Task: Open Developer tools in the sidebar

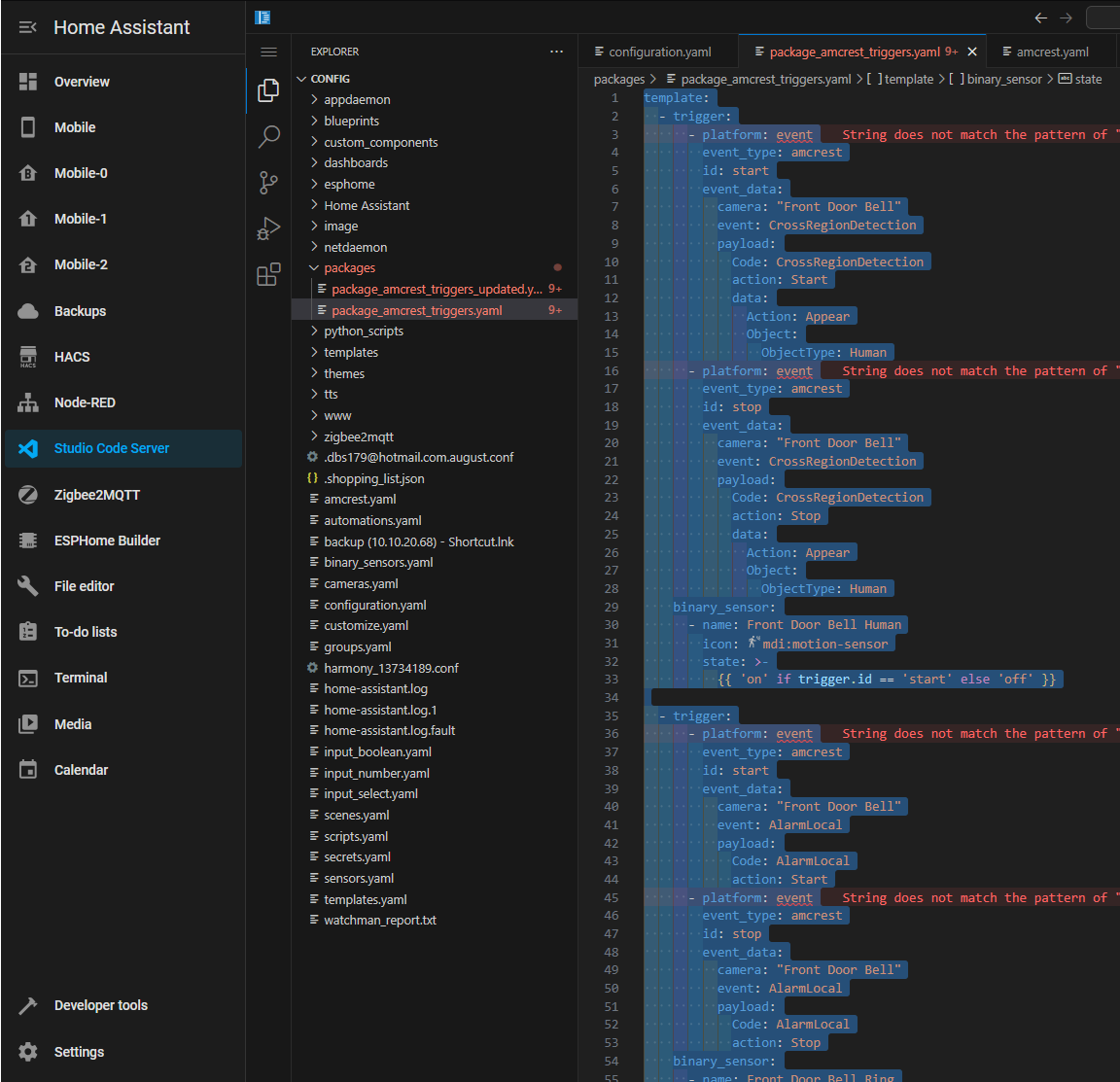Action: tap(101, 1005)
